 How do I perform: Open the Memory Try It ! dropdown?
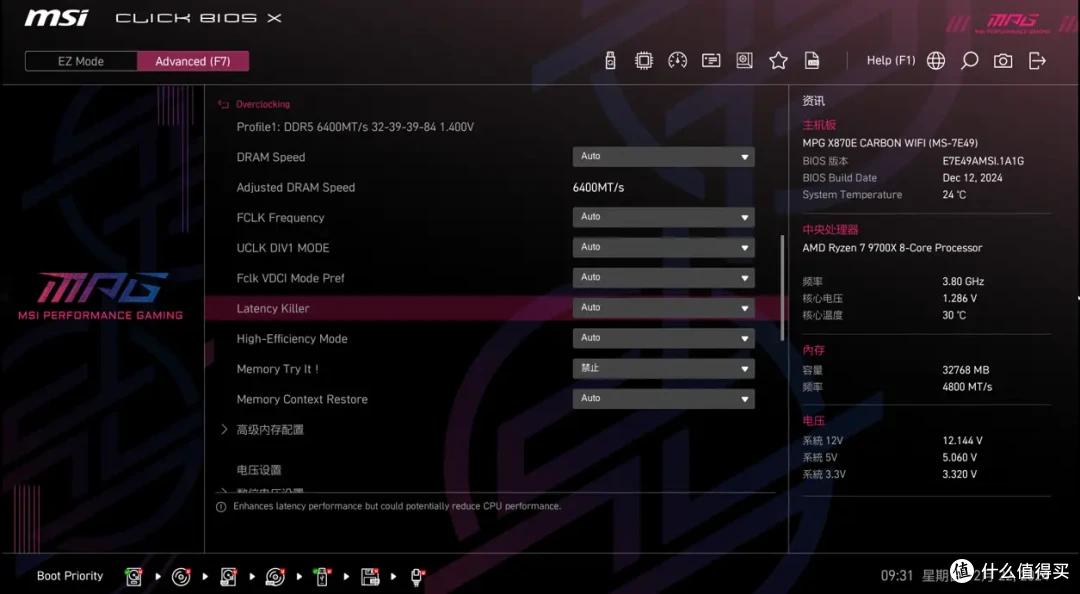pos(663,369)
